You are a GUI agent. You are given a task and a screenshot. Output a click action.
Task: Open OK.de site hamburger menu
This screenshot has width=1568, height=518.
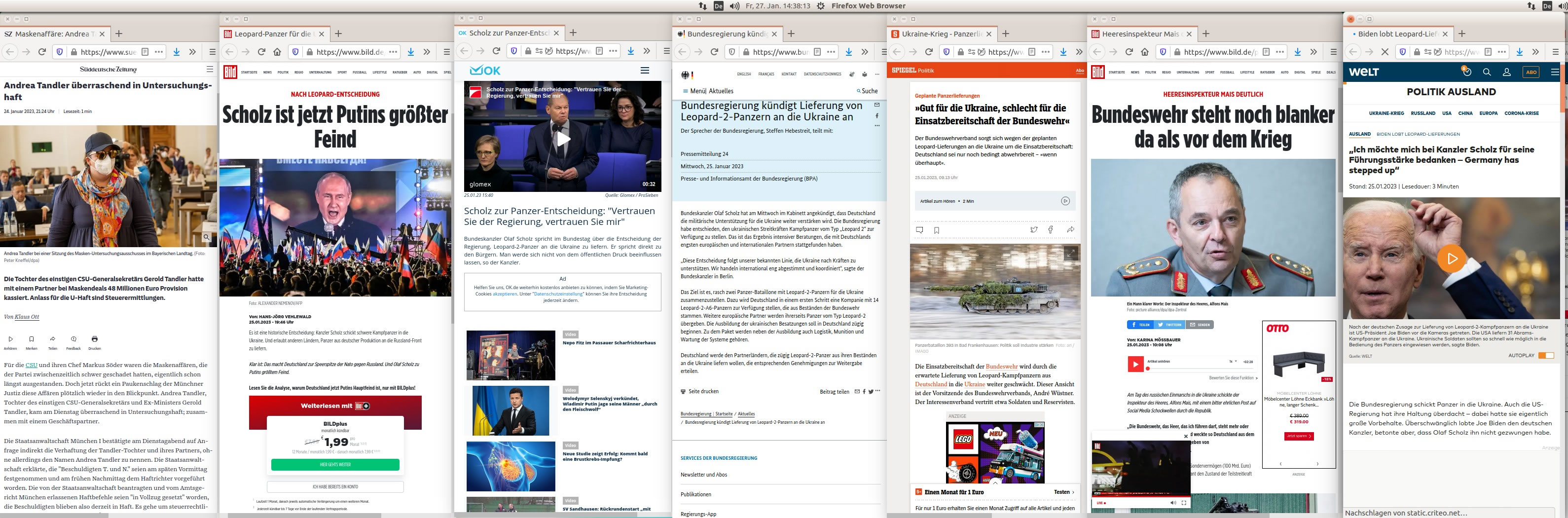[645, 71]
